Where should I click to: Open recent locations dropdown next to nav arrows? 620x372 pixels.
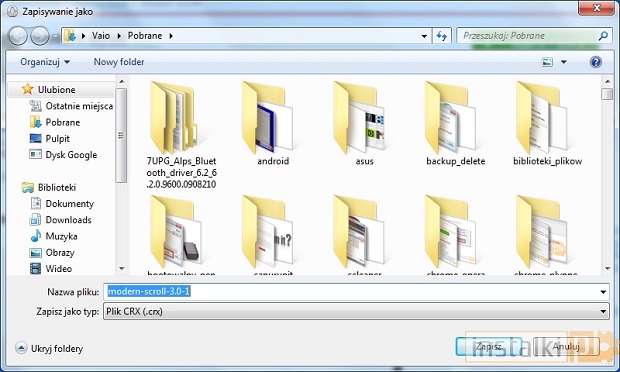pyautogui.click(x=55, y=37)
